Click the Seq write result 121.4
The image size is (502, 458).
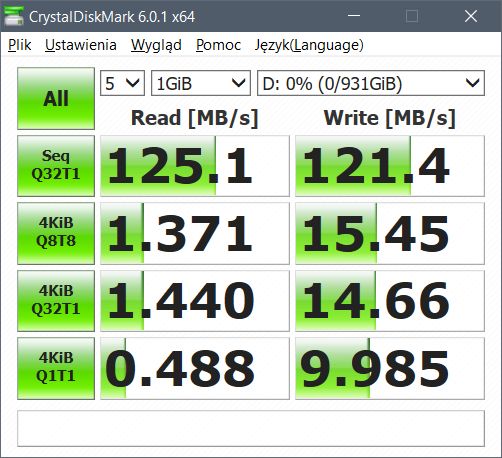coord(390,166)
